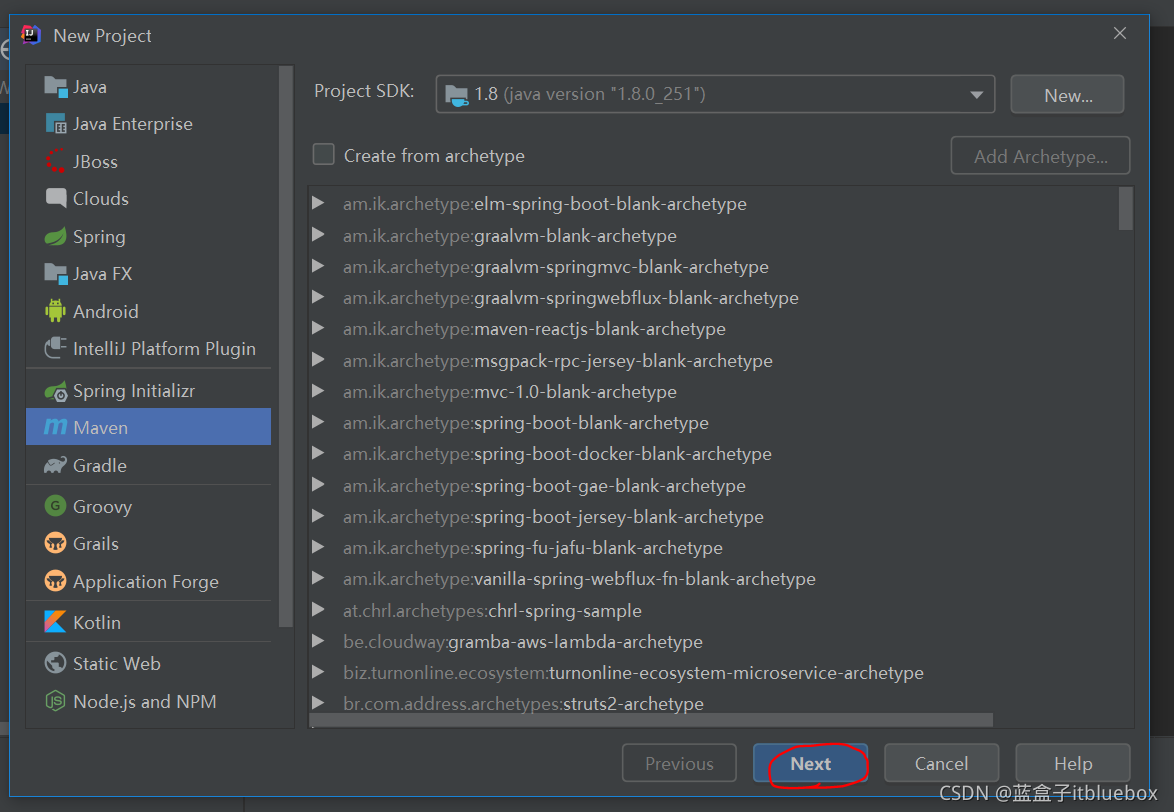Select the Spring leaf icon
Image resolution: width=1174 pixels, height=812 pixels.
tap(55, 236)
